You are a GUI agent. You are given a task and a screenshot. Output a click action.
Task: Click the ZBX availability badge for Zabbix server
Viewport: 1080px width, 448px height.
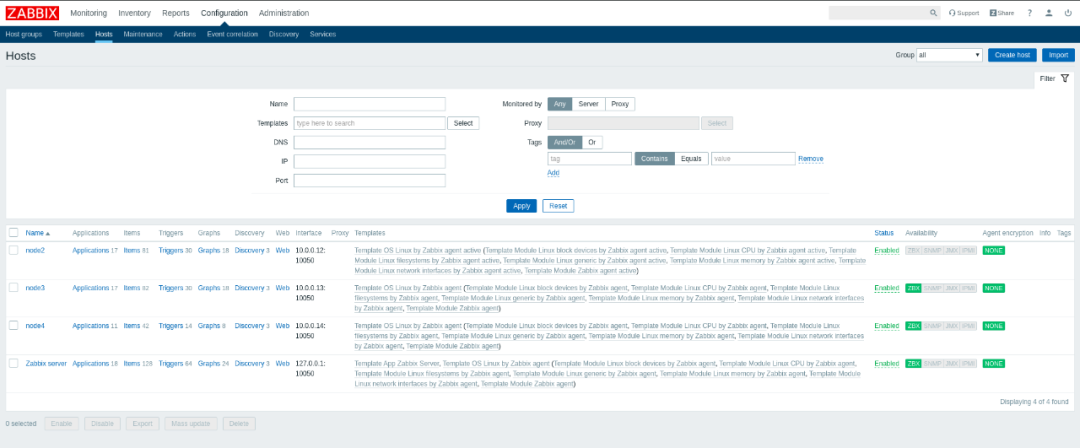pos(913,363)
